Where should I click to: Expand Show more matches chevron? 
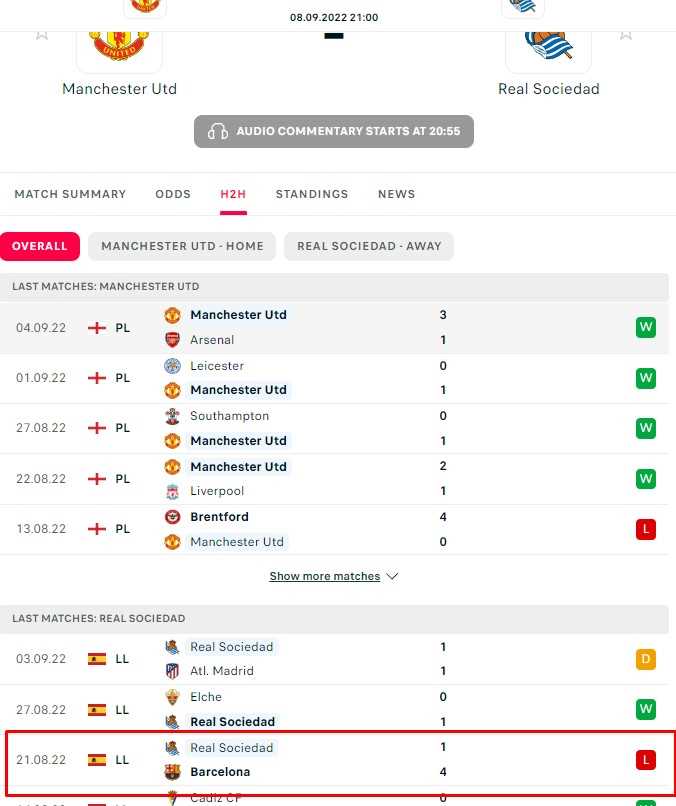tap(392, 577)
